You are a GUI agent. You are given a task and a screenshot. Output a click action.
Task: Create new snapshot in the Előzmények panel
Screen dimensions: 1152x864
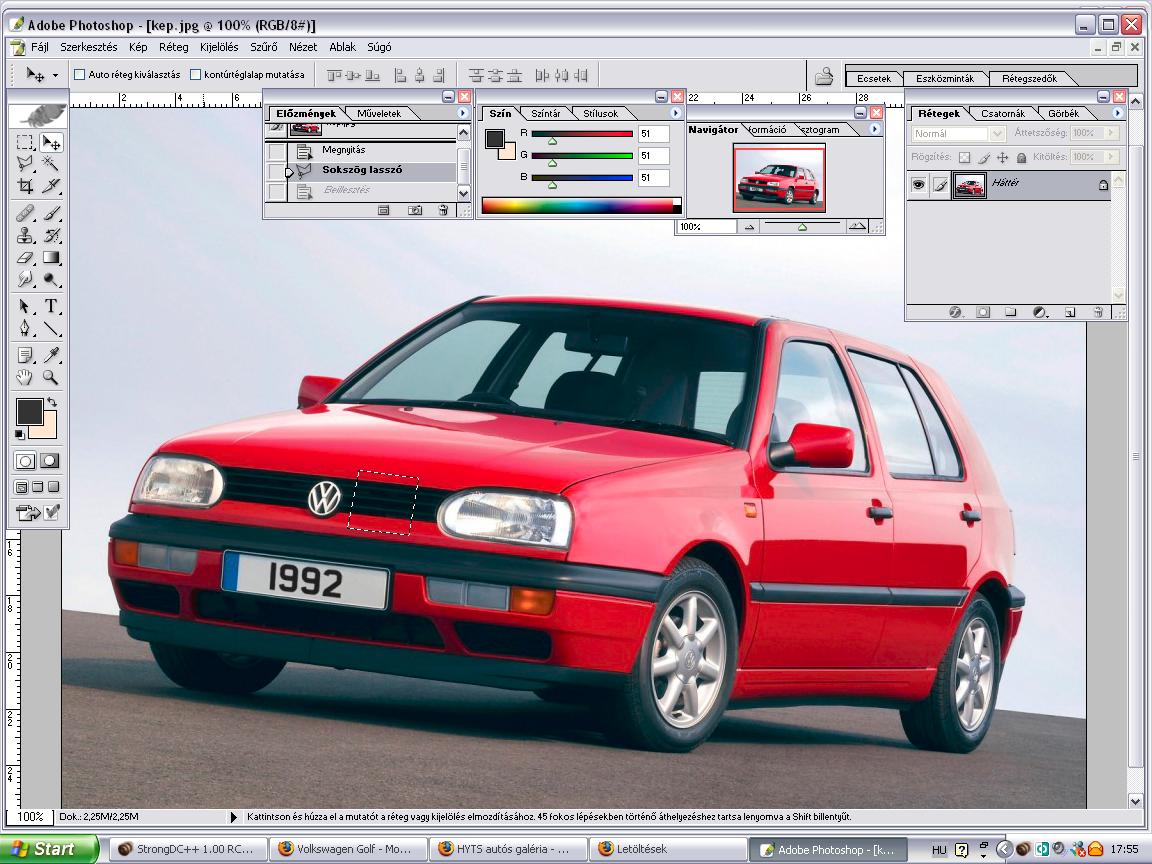click(x=415, y=211)
